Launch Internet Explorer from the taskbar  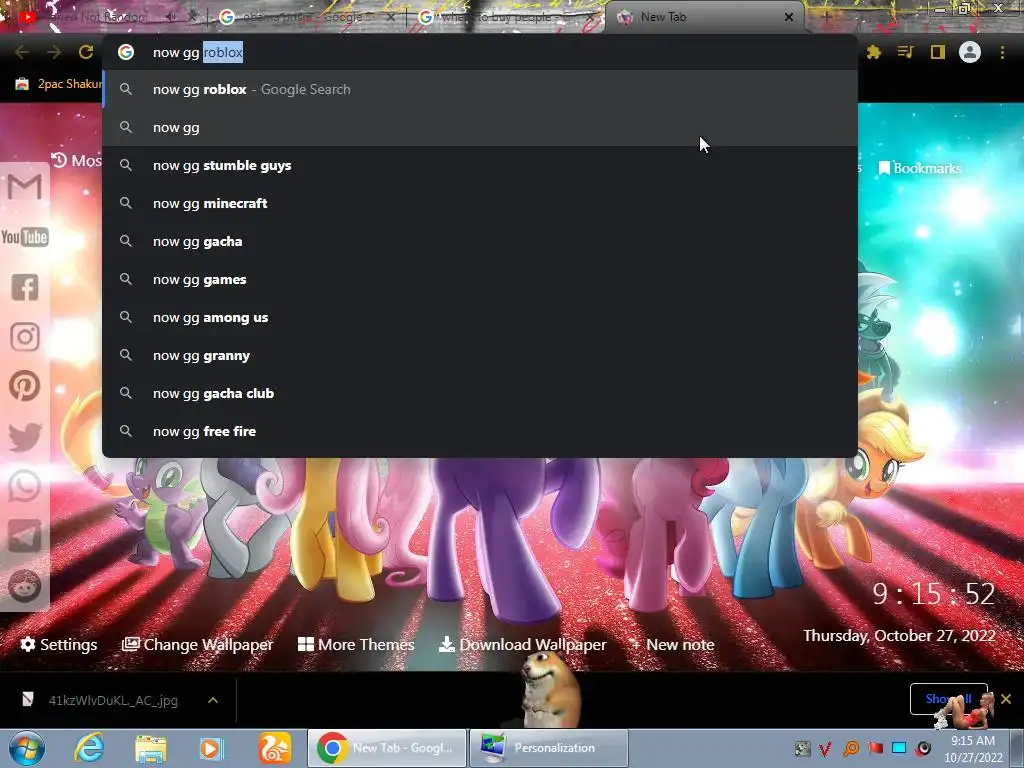89,748
